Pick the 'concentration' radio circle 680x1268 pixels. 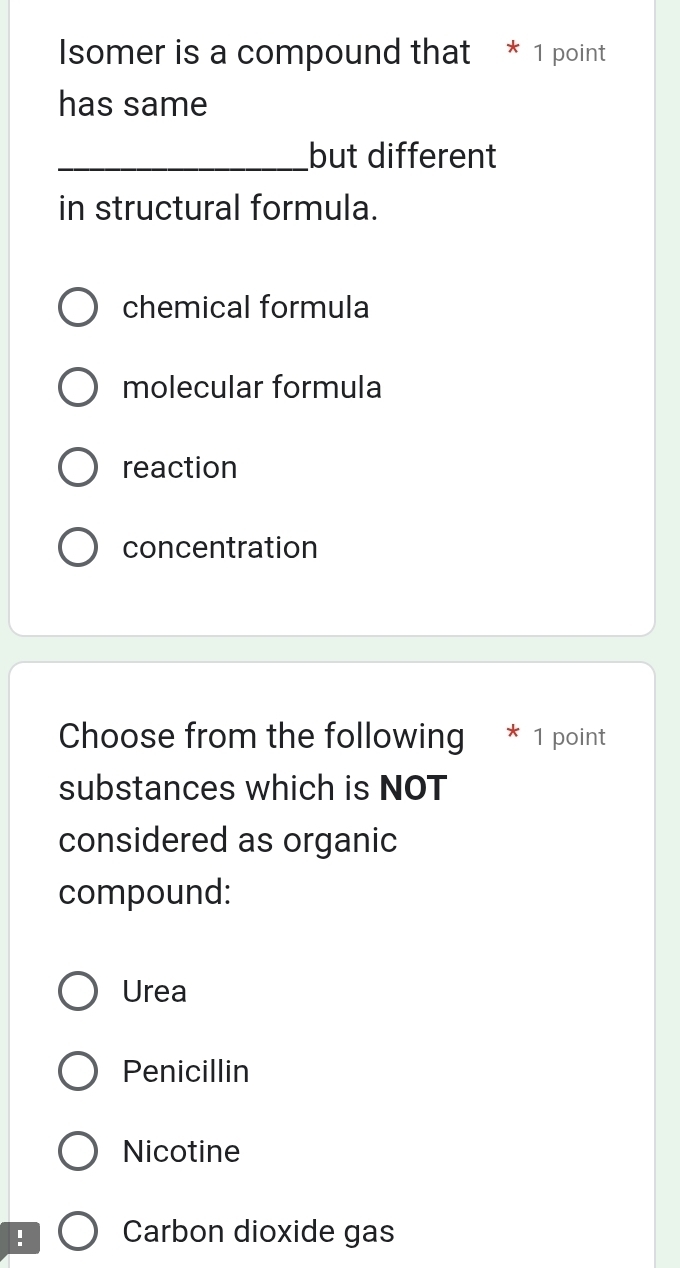click(x=78, y=548)
